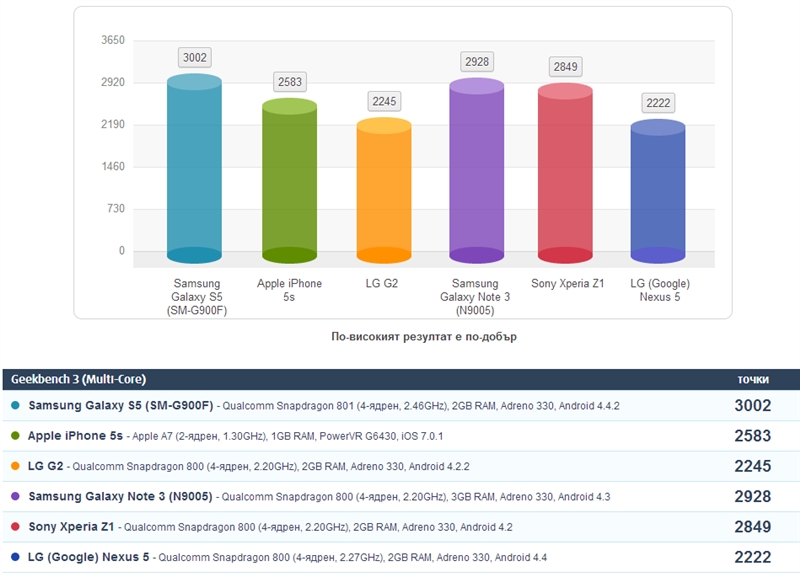
Task: Click the LG G2 orange bar
Action: point(384,190)
